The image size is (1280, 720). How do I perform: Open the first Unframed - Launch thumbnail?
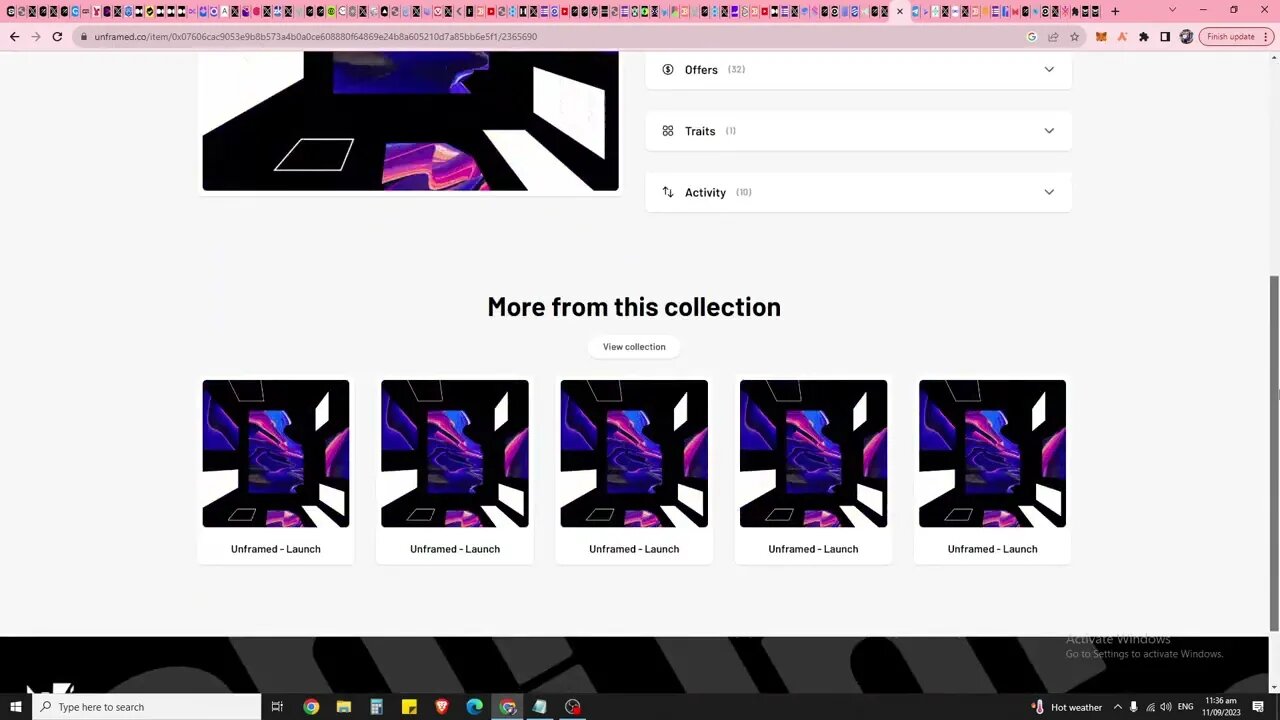[276, 453]
